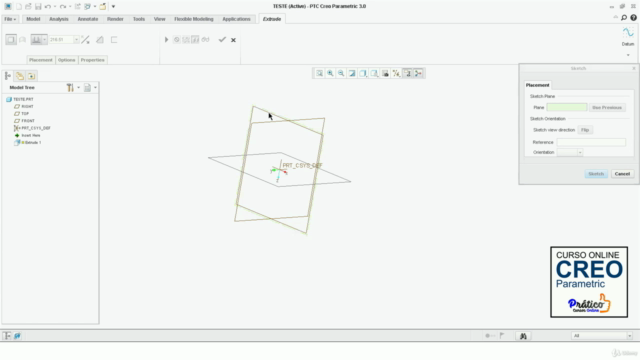The width and height of the screenshot is (640, 360).
Task: Click the Zoom Out icon in graphics toolbar
Action: pos(341,73)
